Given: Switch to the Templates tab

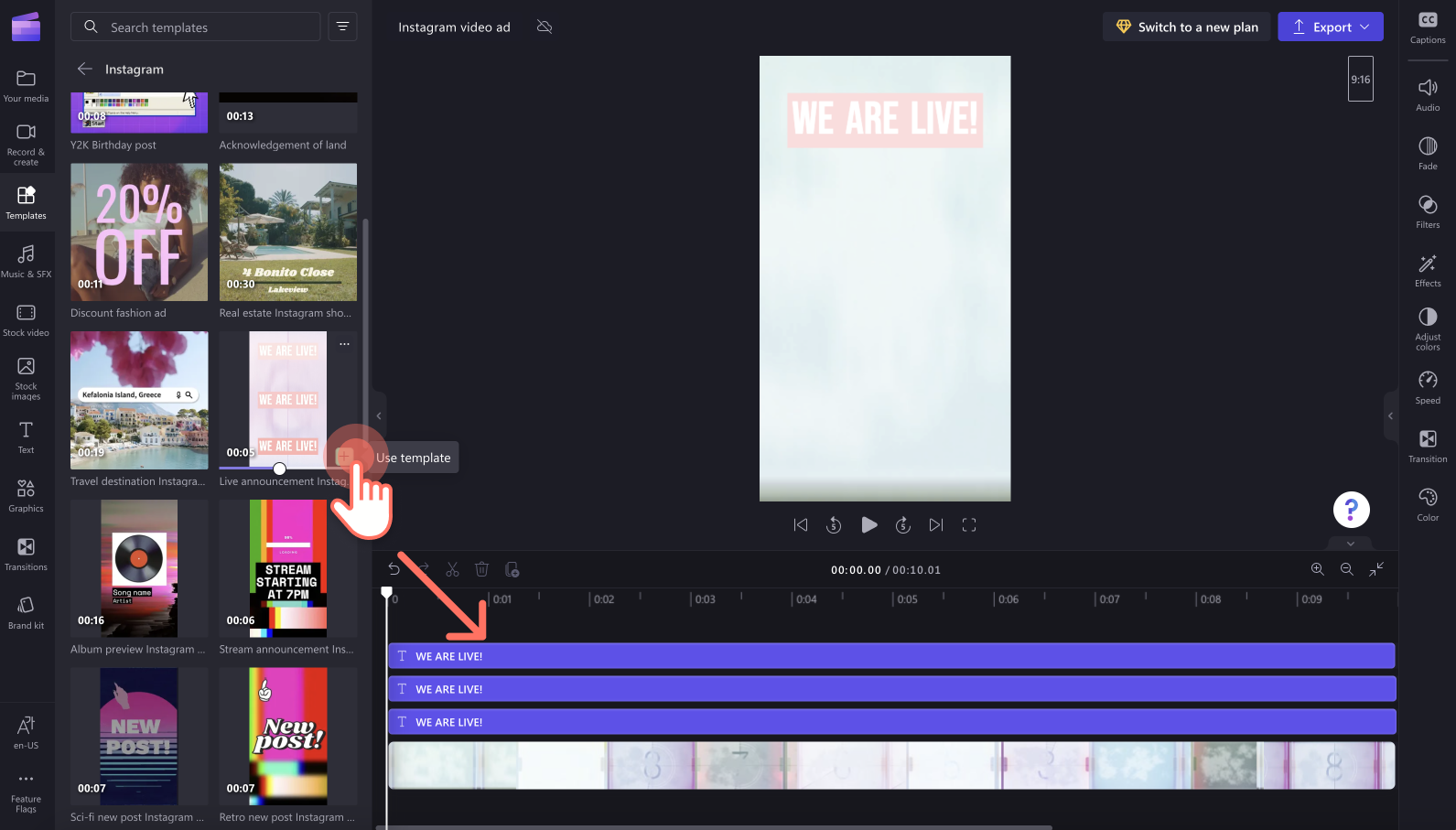Looking at the screenshot, I should (26, 202).
